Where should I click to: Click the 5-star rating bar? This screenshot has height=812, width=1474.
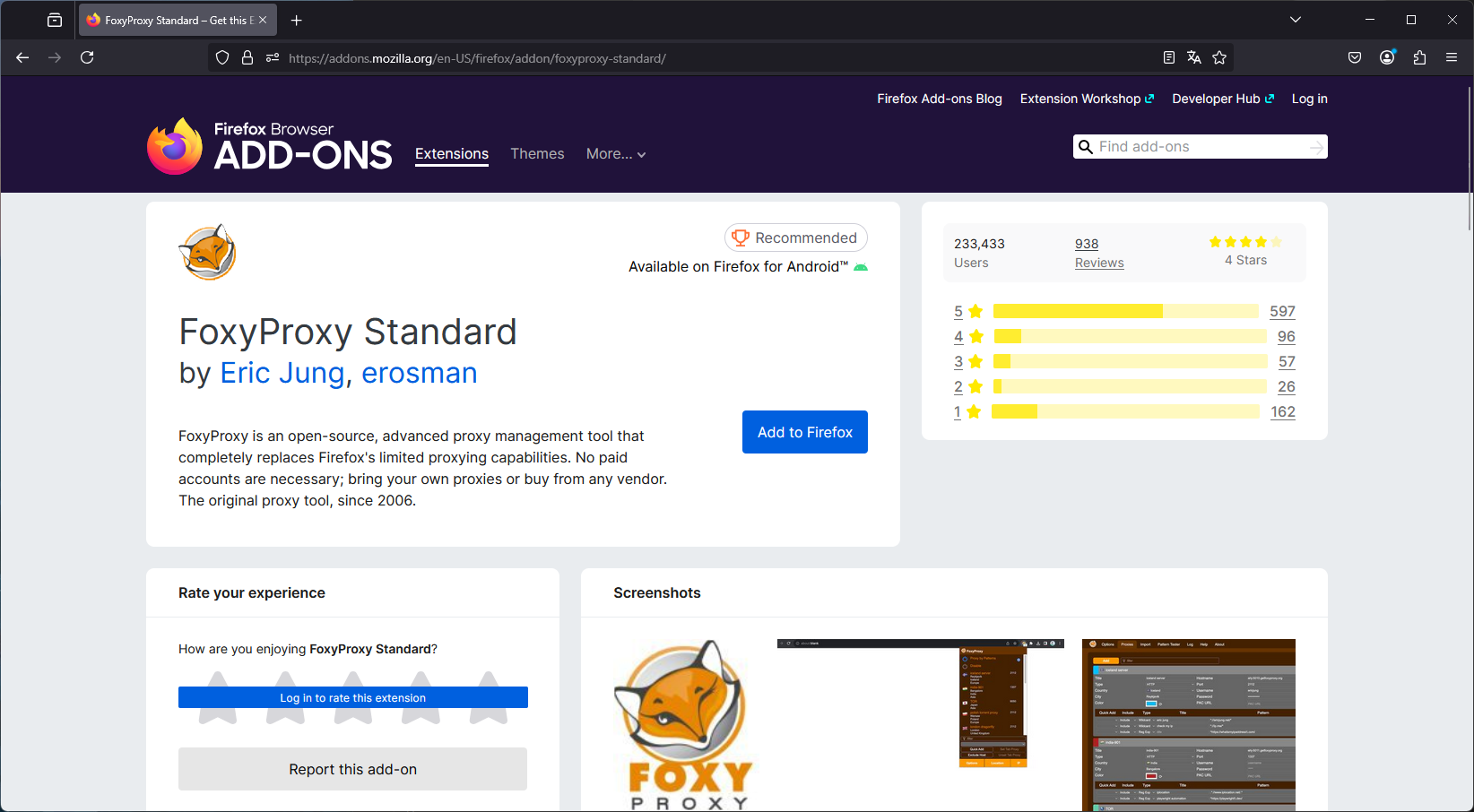[1125, 311]
